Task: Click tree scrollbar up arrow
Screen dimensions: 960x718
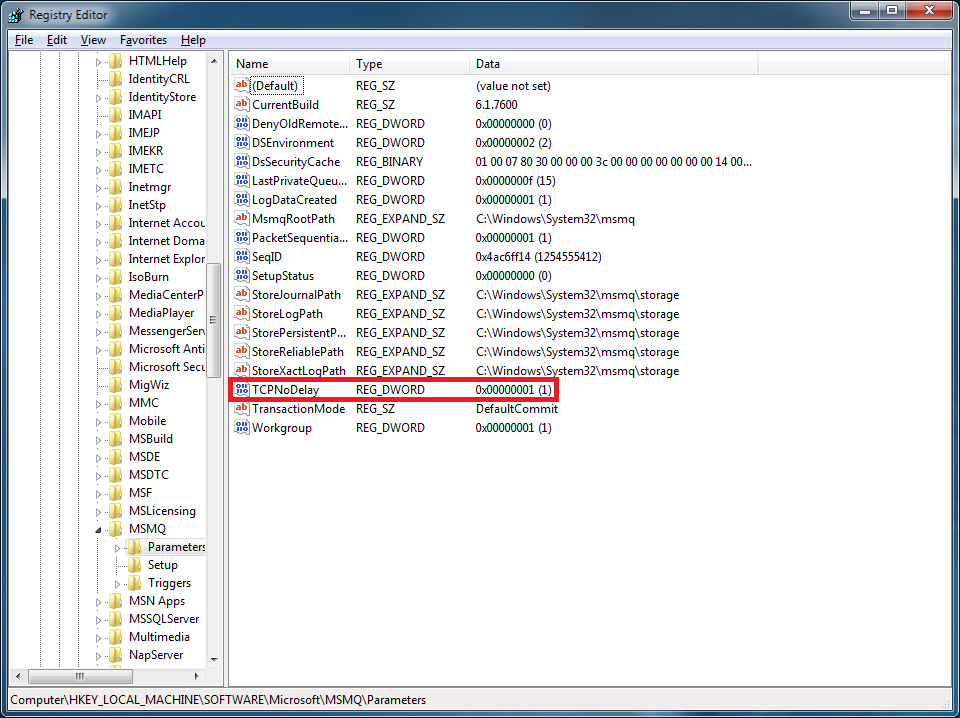Action: coord(214,61)
